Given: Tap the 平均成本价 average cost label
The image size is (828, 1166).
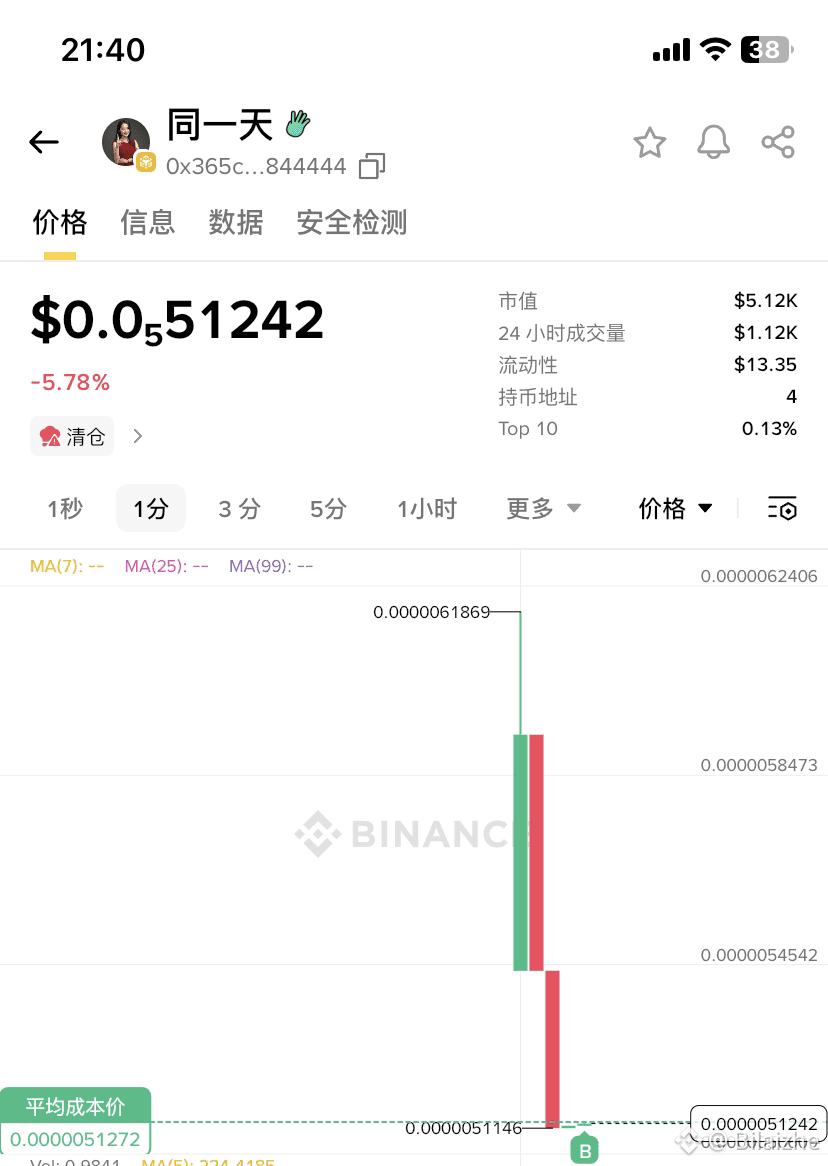Looking at the screenshot, I should point(76,1107).
